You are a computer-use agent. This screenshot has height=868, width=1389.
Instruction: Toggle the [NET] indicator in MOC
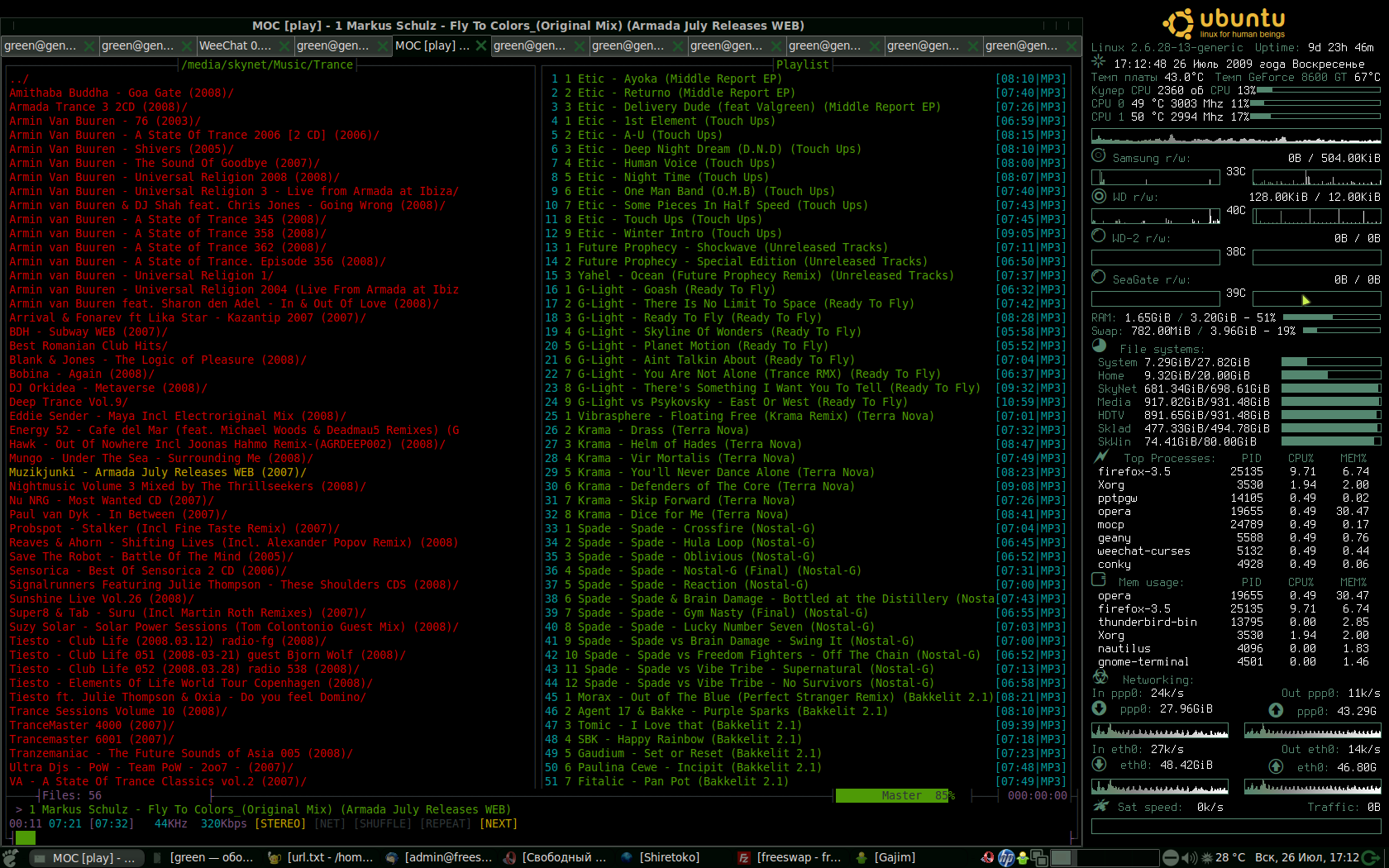click(329, 823)
